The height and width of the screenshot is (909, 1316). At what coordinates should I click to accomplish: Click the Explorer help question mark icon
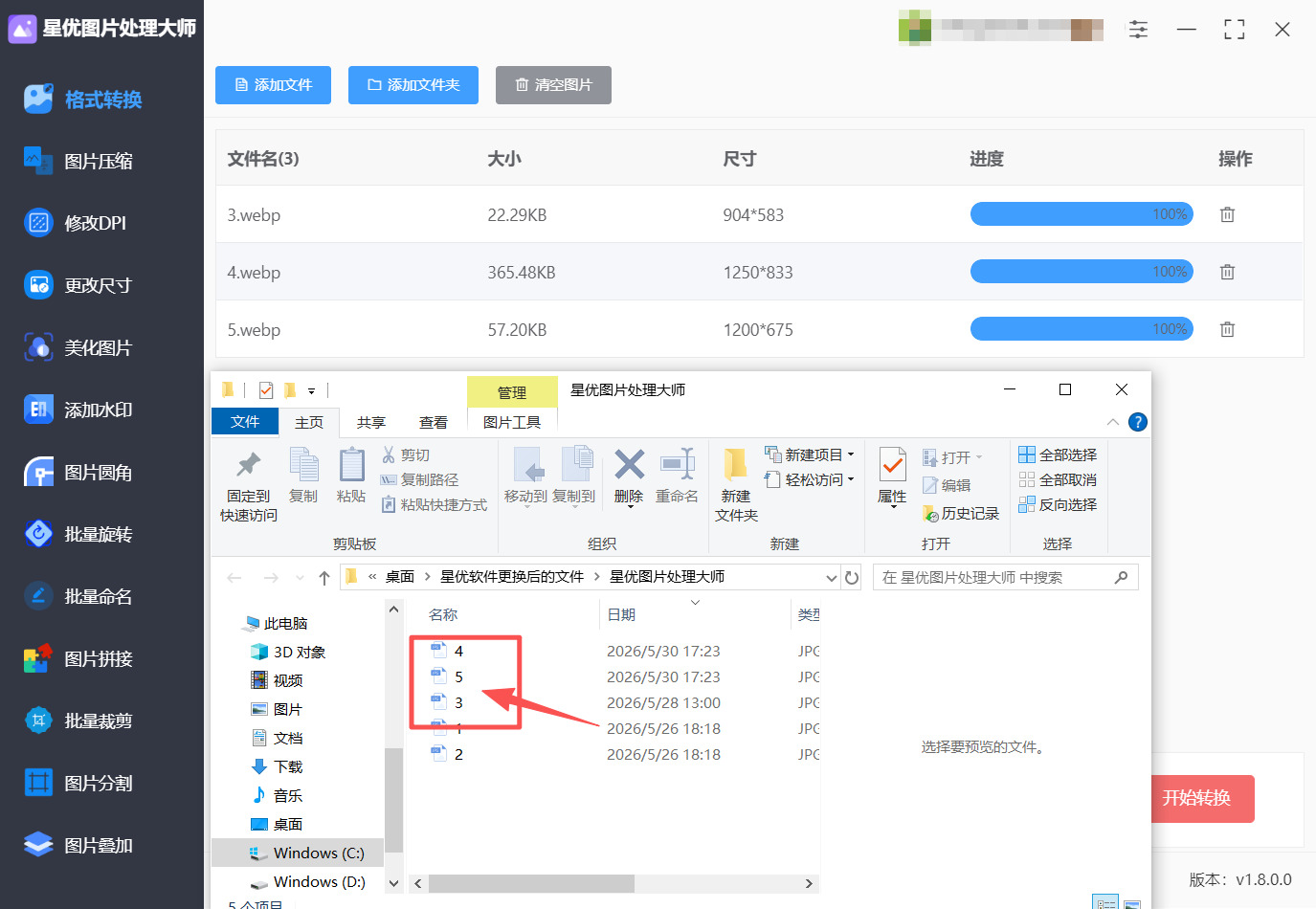(x=1138, y=422)
